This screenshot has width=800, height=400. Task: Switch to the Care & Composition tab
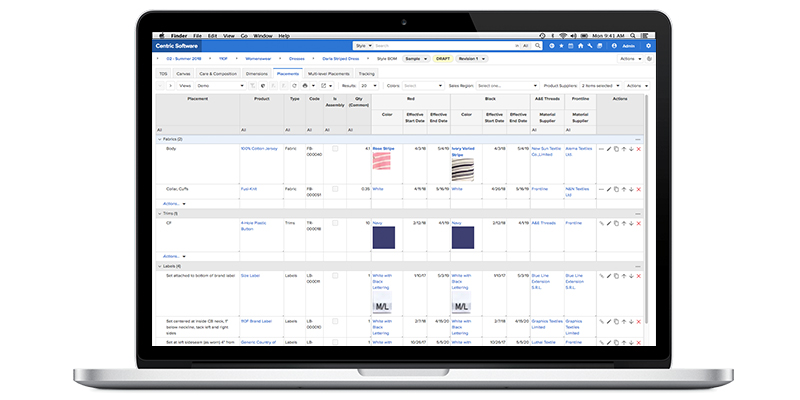click(219, 74)
